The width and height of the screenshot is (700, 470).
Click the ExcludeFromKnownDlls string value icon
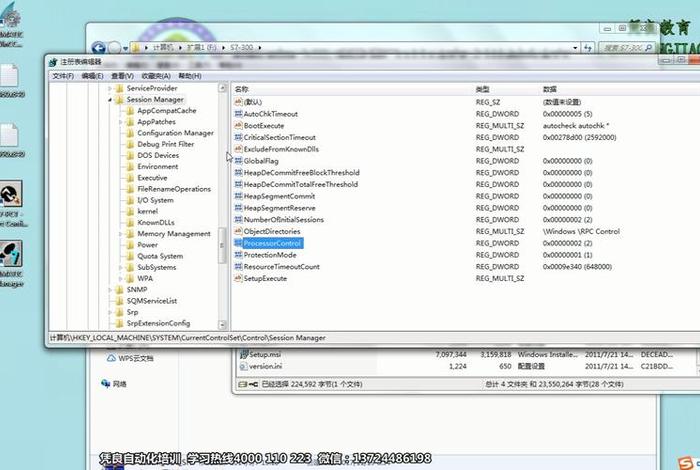pos(238,149)
